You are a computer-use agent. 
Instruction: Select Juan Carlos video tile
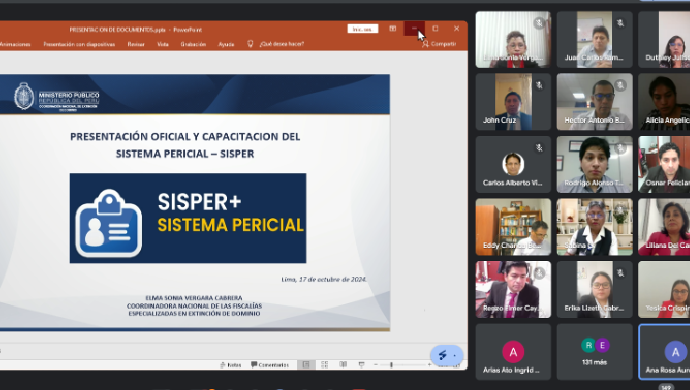(x=595, y=40)
